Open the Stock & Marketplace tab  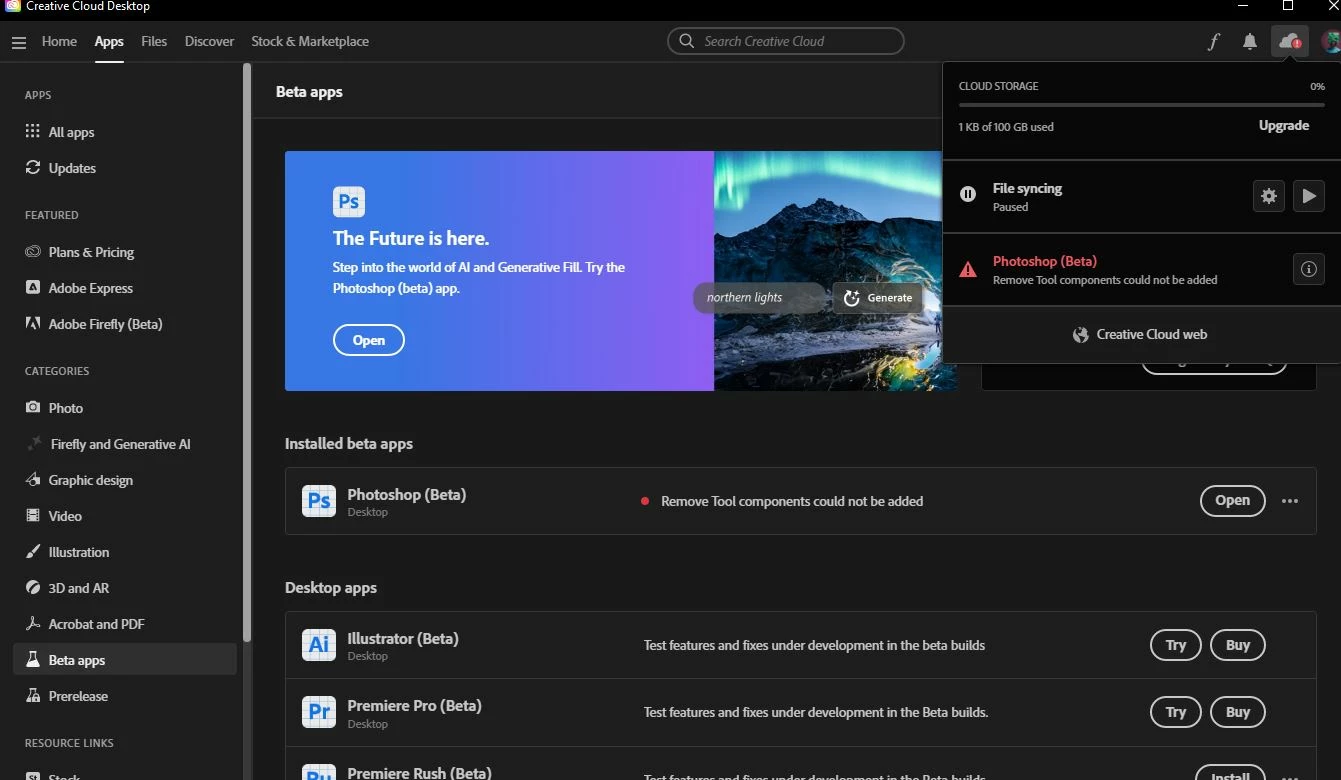(310, 41)
